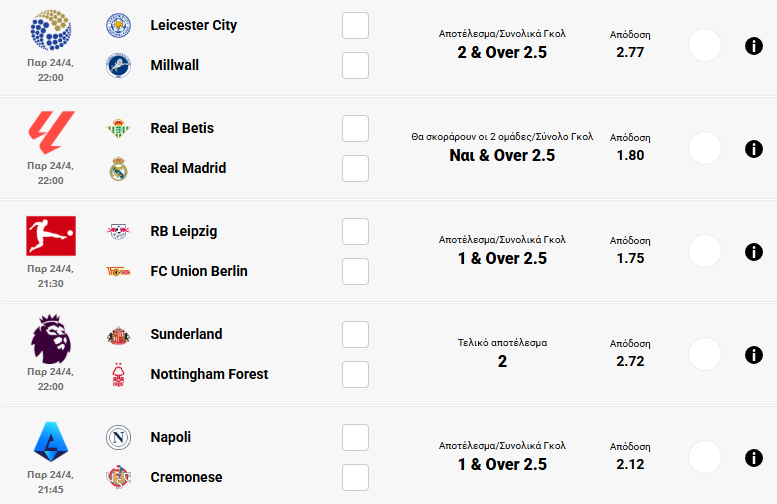Click the info icon for Leicester City match

(754, 46)
